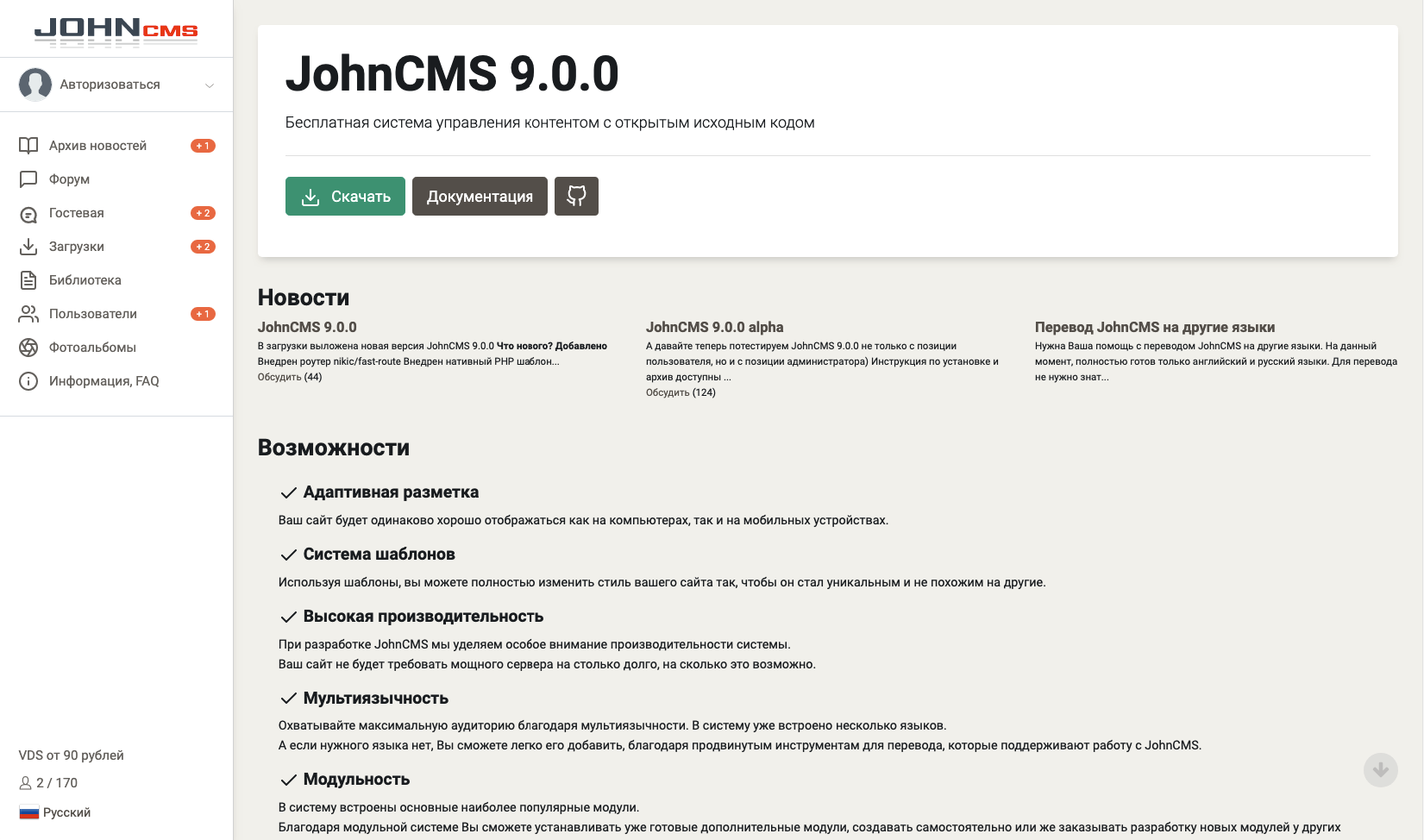
Task: Click the green Скачать button
Action: point(345,197)
